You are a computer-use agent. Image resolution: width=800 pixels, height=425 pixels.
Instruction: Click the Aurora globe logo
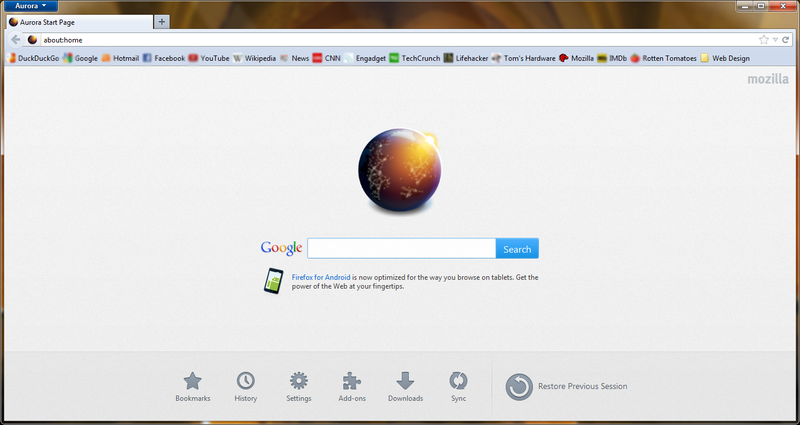399,170
